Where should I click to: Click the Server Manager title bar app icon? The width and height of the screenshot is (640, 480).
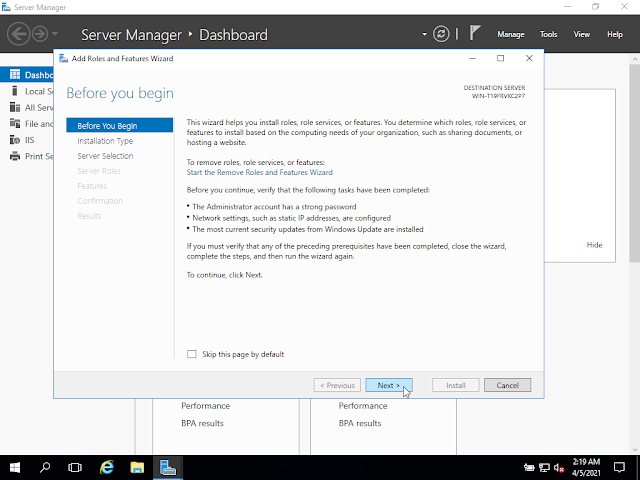tap(6, 7)
